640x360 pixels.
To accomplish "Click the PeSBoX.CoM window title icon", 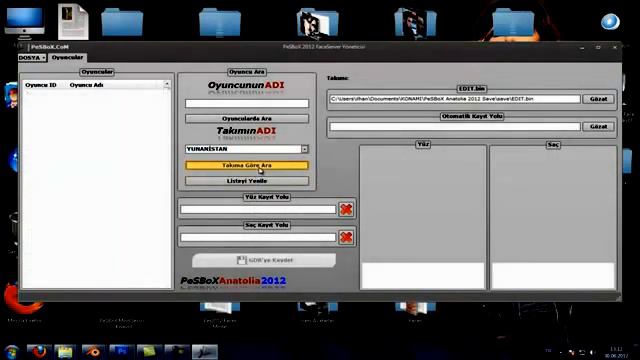I will coord(23,47).
